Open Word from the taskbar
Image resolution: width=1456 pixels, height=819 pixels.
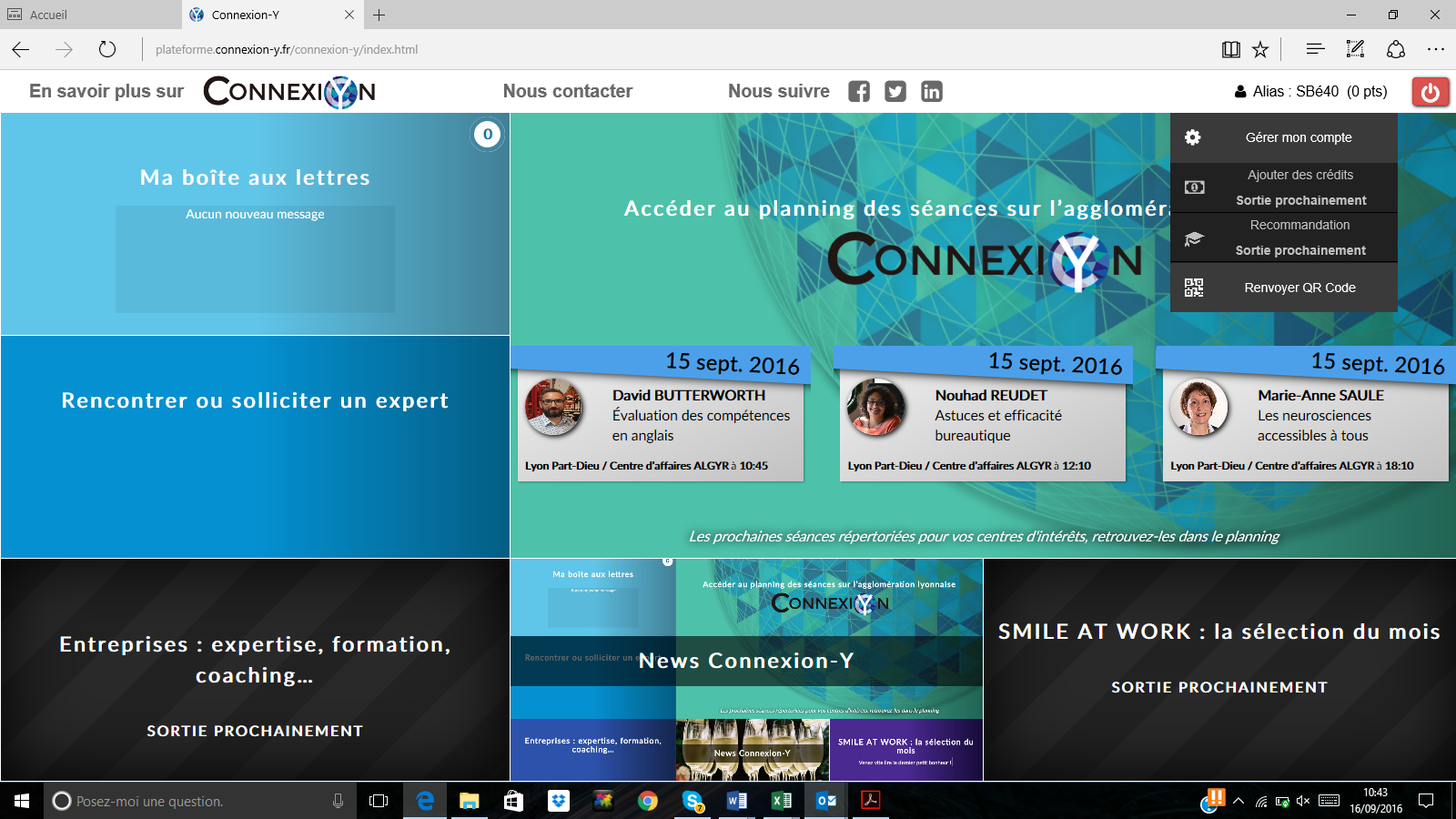(737, 801)
